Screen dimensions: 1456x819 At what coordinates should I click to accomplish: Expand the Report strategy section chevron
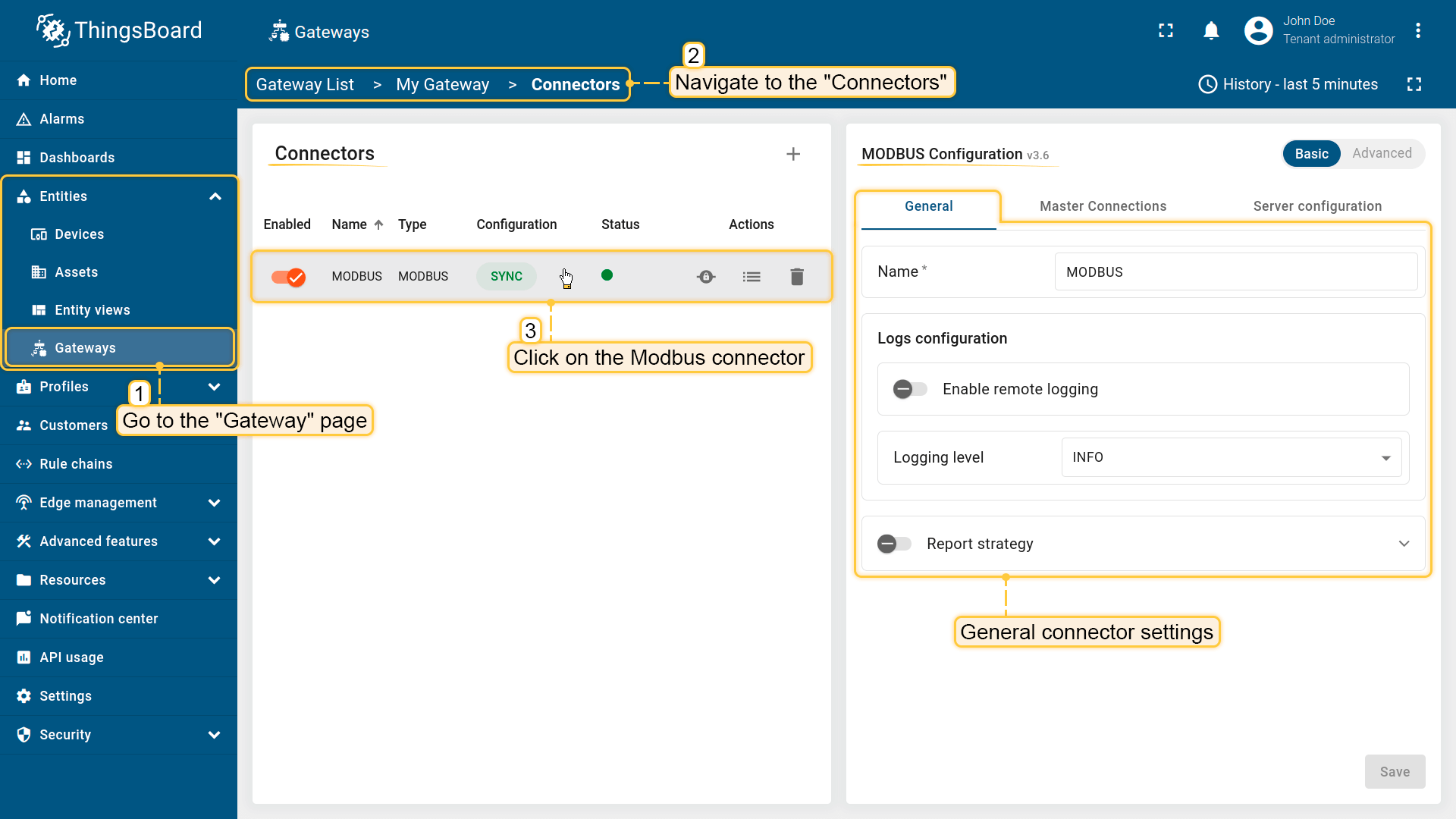coord(1404,544)
